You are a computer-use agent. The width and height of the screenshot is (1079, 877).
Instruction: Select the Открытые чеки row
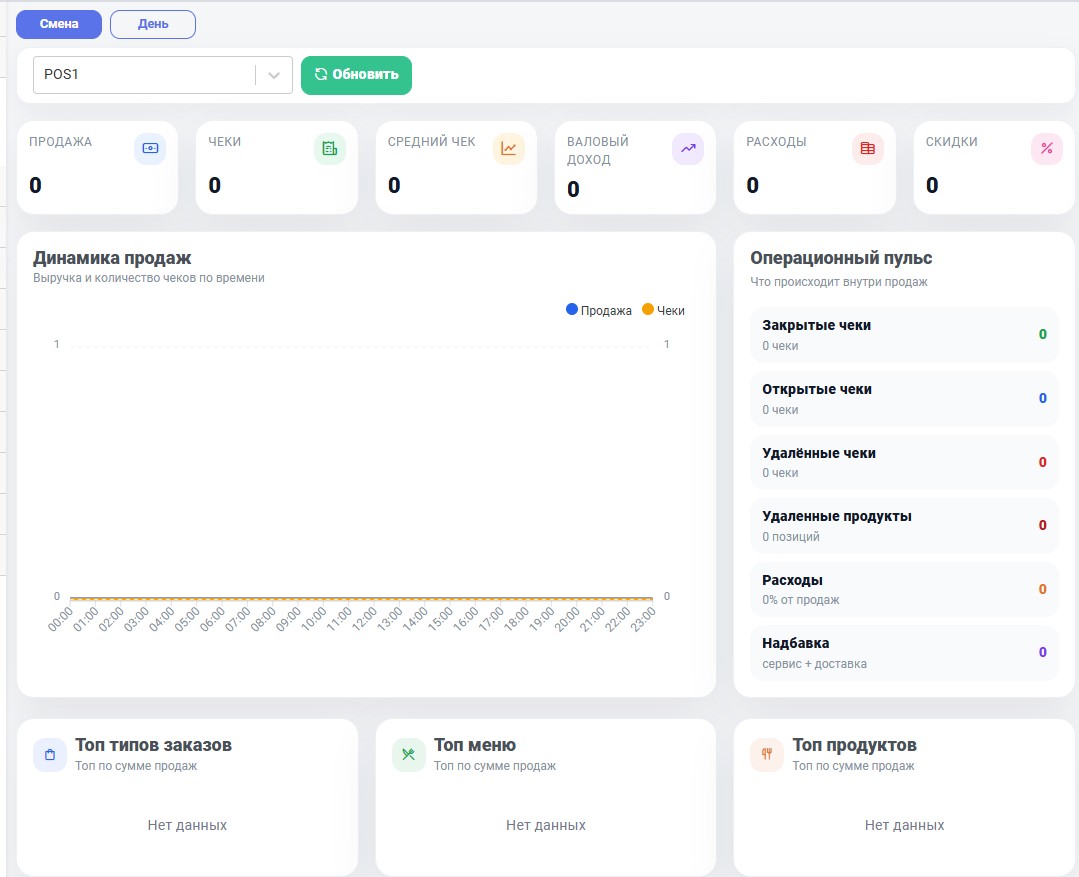tap(904, 399)
